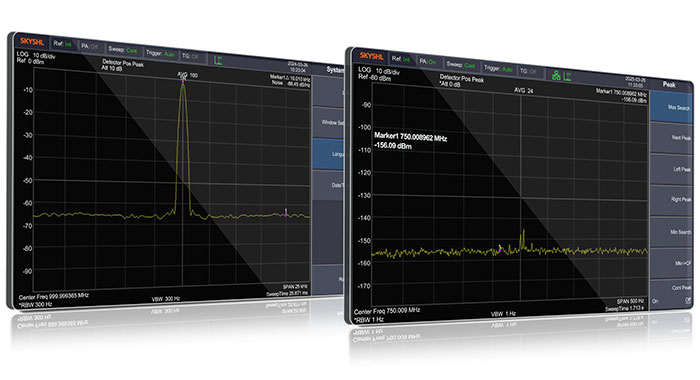Click Detector Pos Peak on right screen
The width and height of the screenshot is (700, 380).
(462, 79)
